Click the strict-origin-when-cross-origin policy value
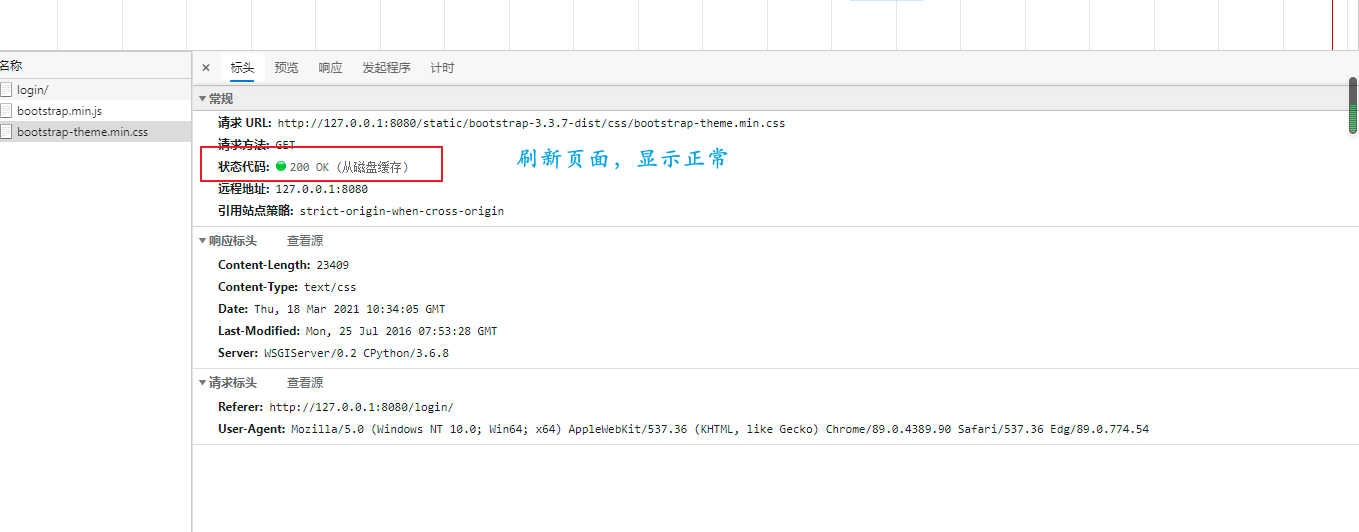 tap(402, 212)
